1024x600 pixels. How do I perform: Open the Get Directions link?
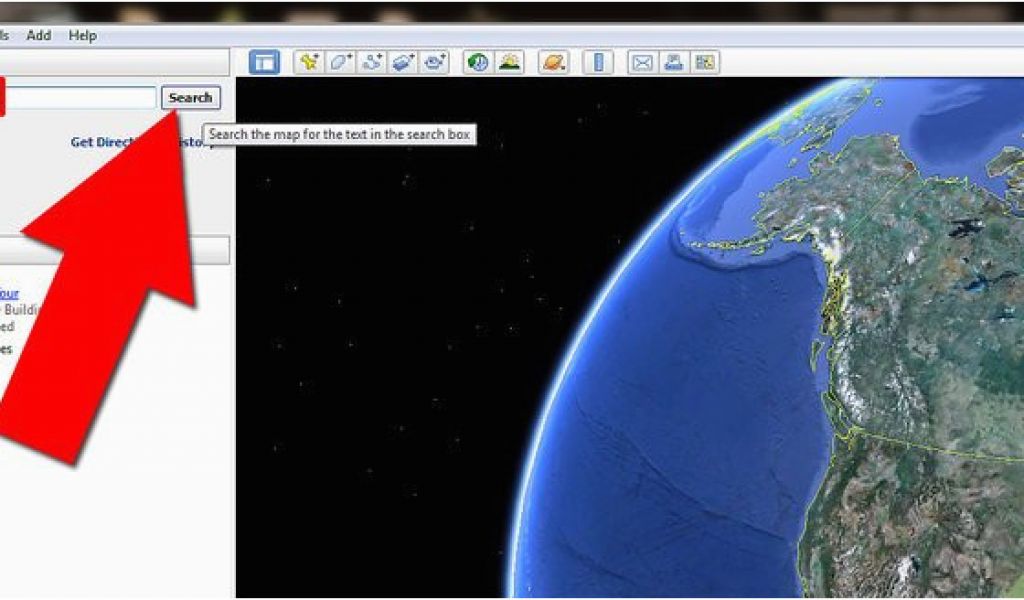pos(104,142)
